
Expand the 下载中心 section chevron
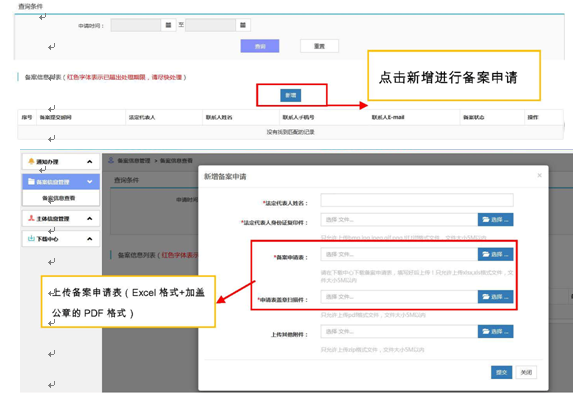(89, 239)
